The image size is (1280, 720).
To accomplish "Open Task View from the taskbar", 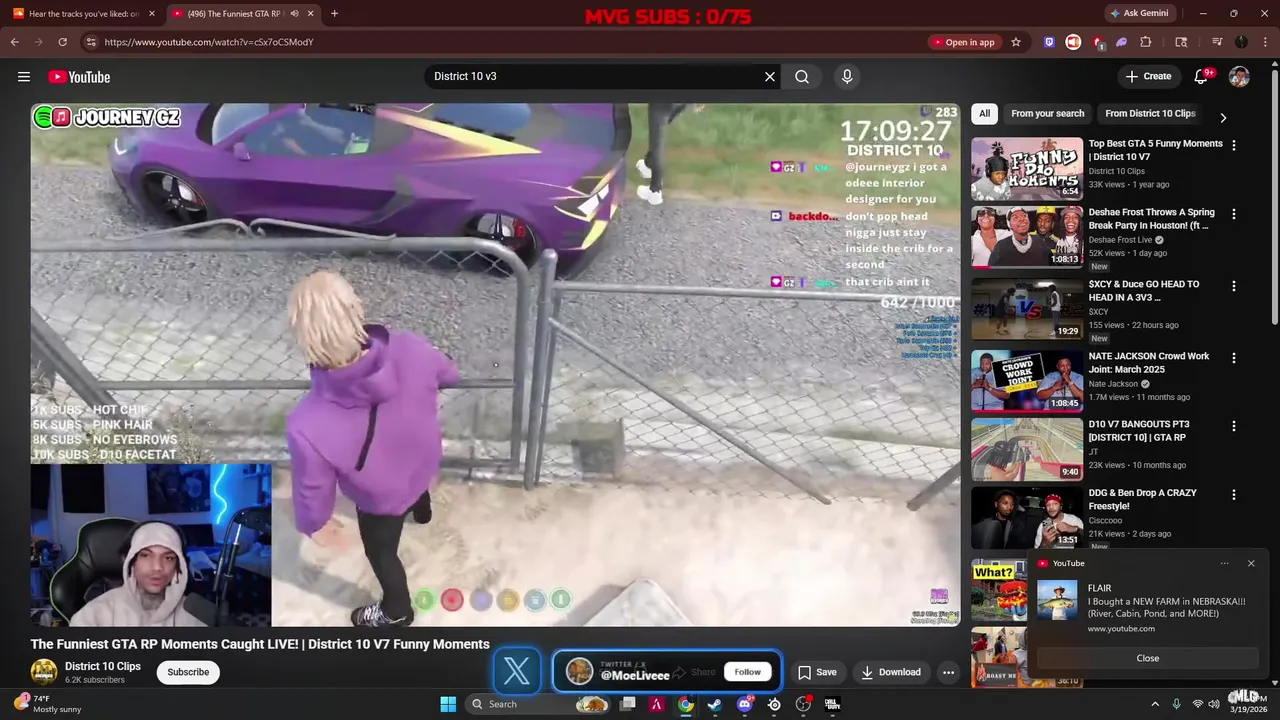I will click(x=627, y=704).
